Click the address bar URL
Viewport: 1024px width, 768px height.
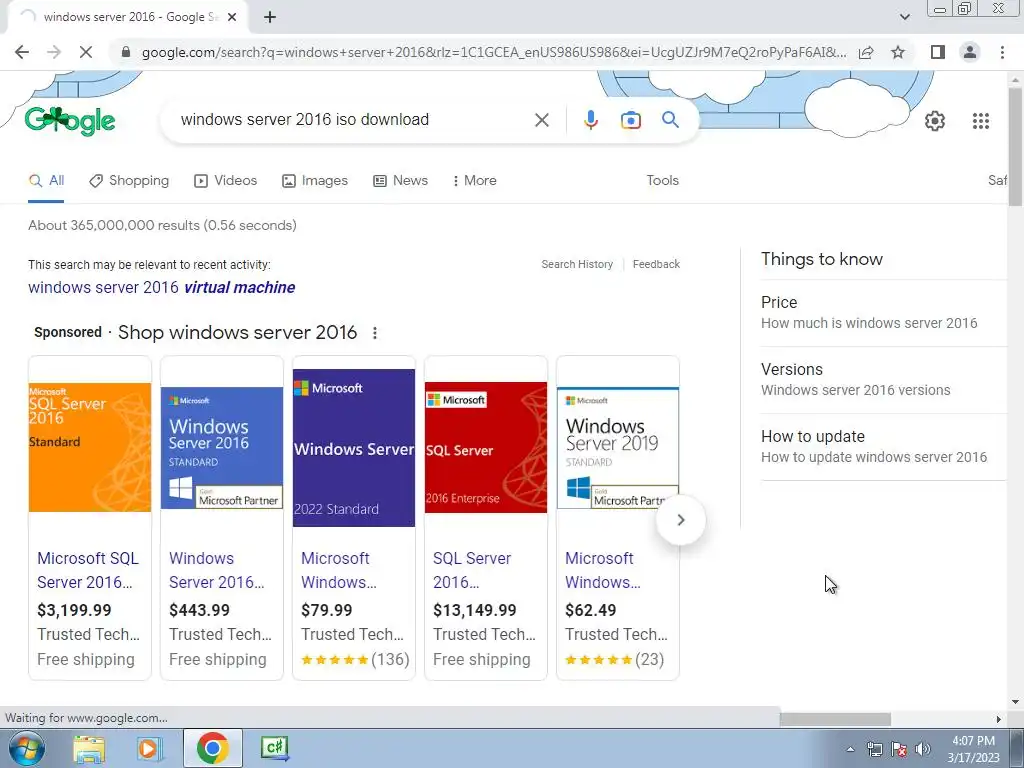pyautogui.click(x=493, y=52)
